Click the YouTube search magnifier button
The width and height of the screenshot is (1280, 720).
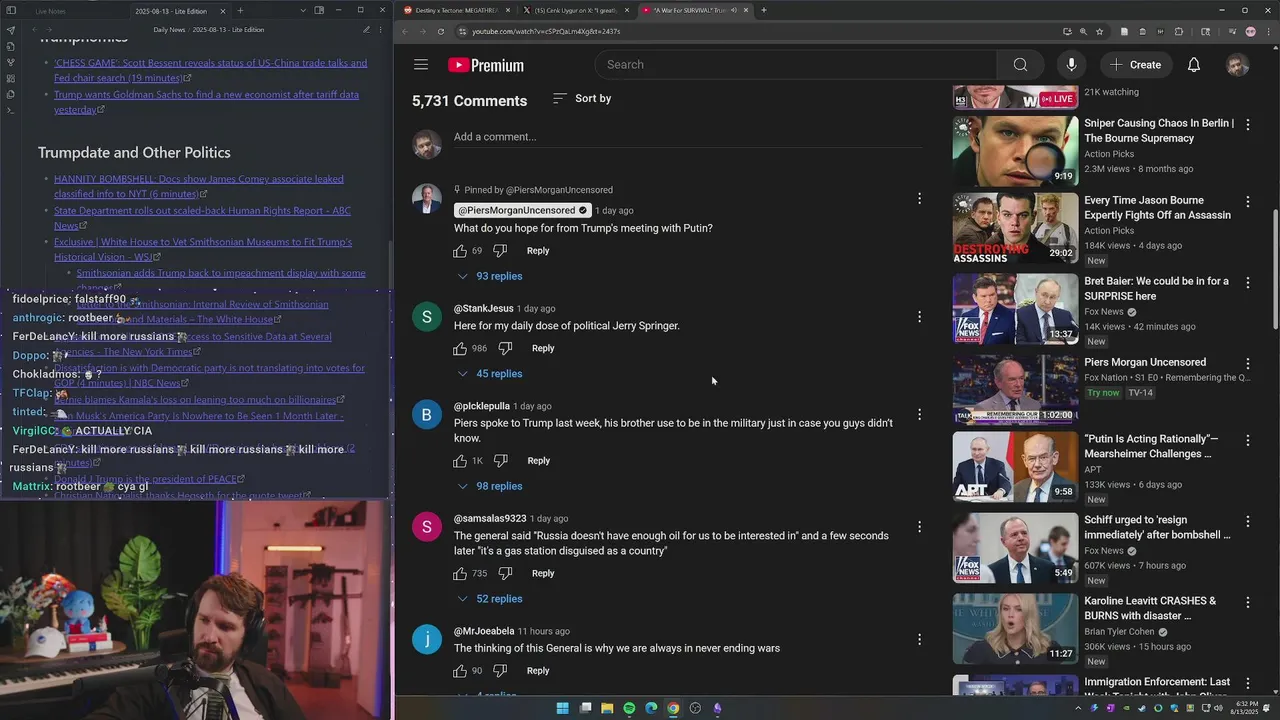[1020, 65]
